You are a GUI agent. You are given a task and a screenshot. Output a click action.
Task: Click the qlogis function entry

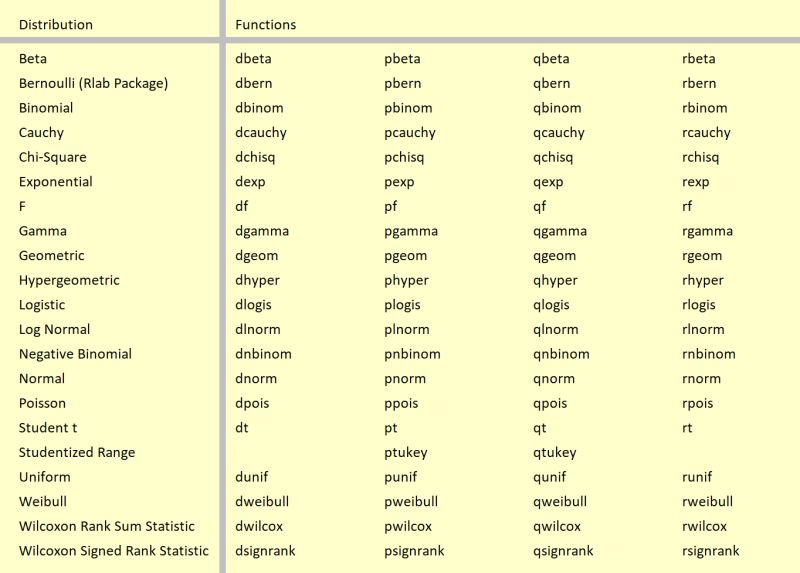[x=551, y=305]
